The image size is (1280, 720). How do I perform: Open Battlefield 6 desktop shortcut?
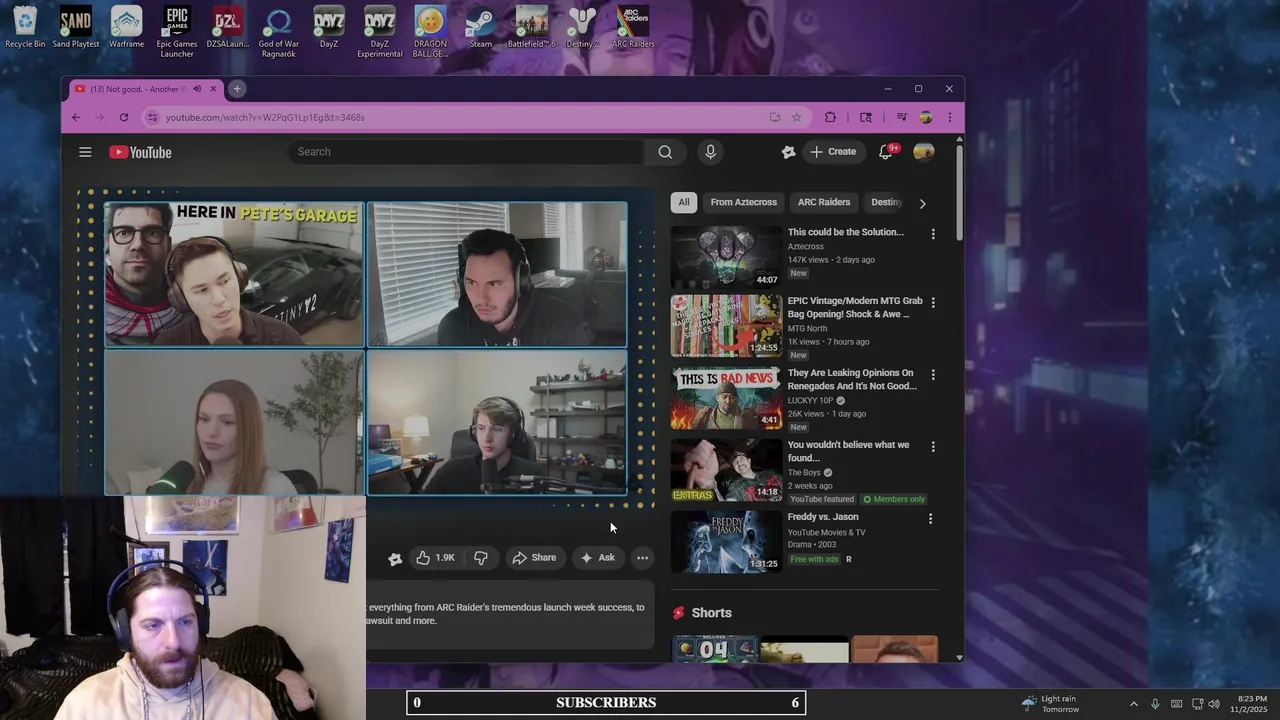531,27
